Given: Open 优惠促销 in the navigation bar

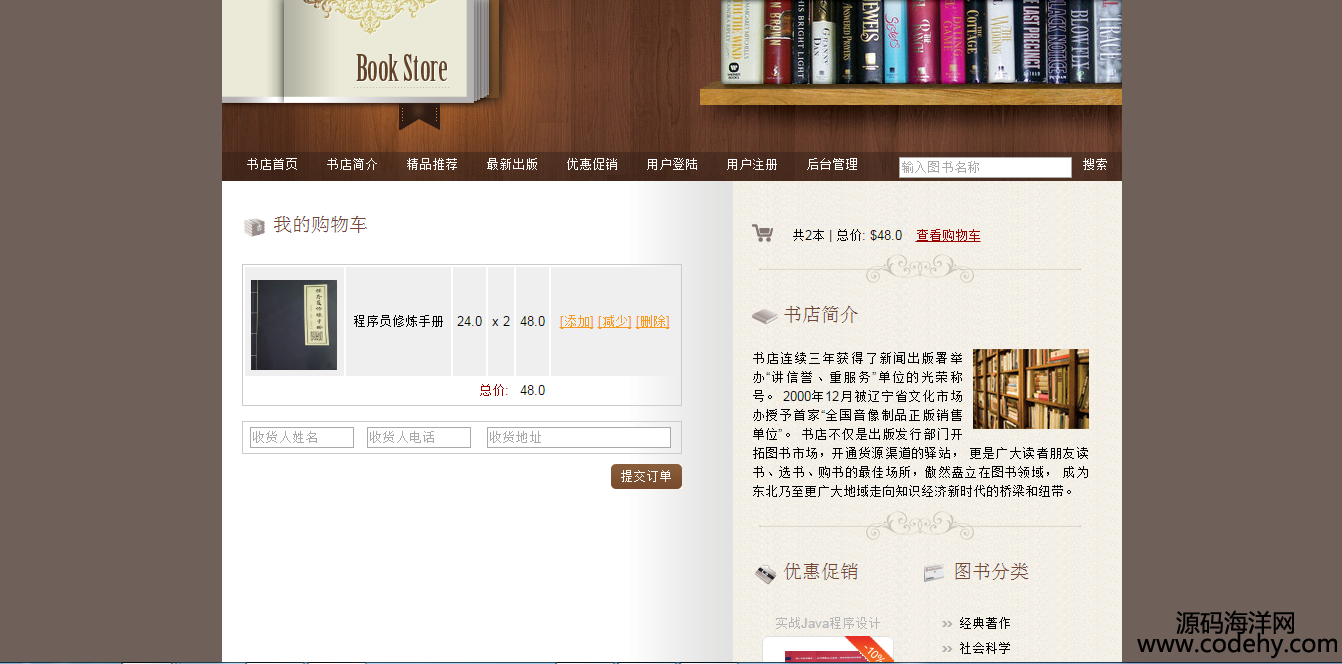Looking at the screenshot, I should click(x=592, y=165).
